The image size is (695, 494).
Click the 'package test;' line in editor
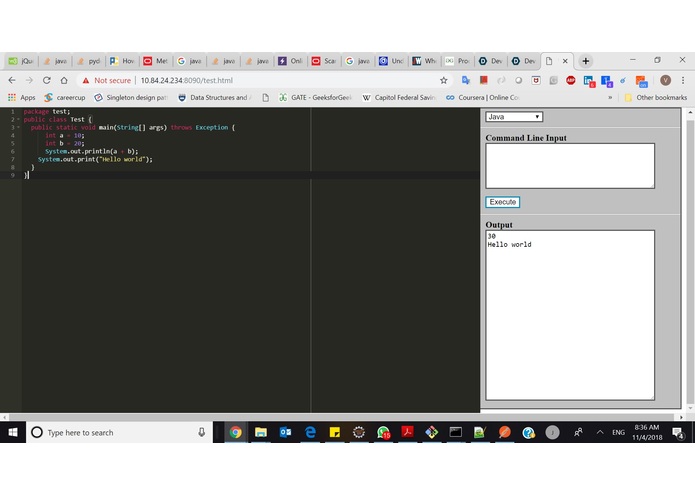[x=47, y=112]
